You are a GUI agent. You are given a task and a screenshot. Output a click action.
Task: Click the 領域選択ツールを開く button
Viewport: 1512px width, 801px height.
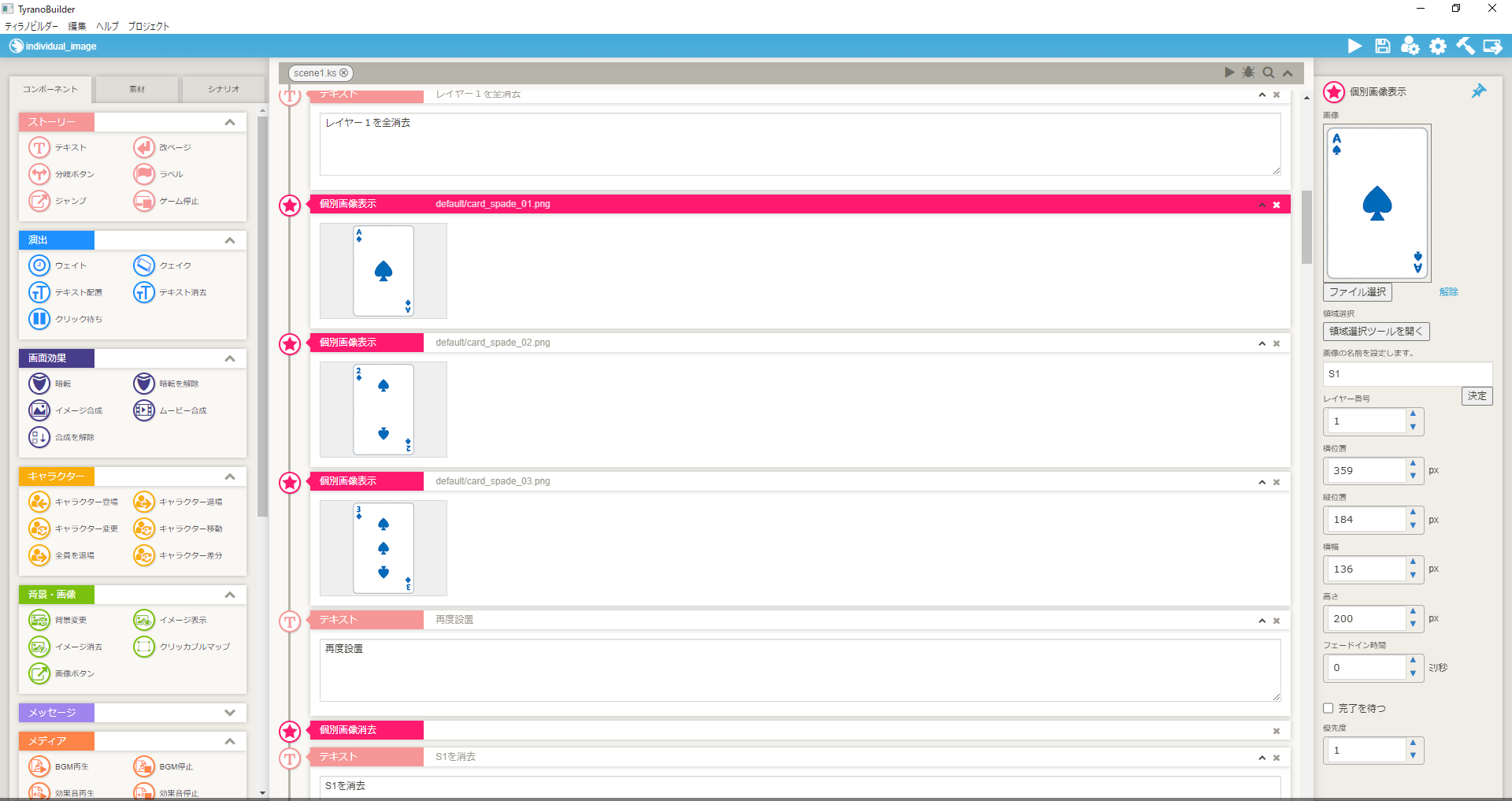1377,332
